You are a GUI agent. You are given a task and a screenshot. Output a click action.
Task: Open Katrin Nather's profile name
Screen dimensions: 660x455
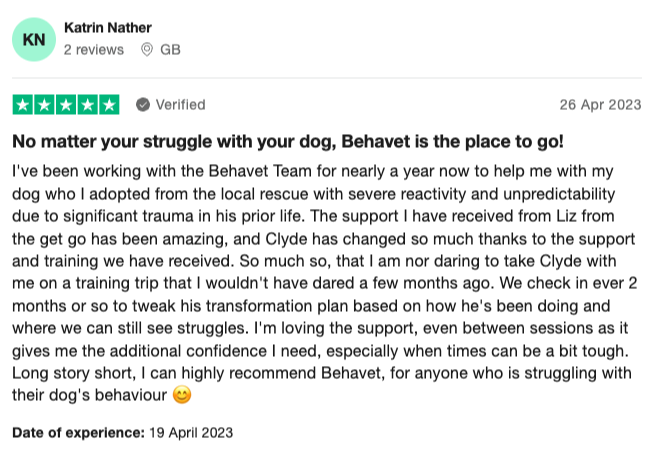point(108,28)
